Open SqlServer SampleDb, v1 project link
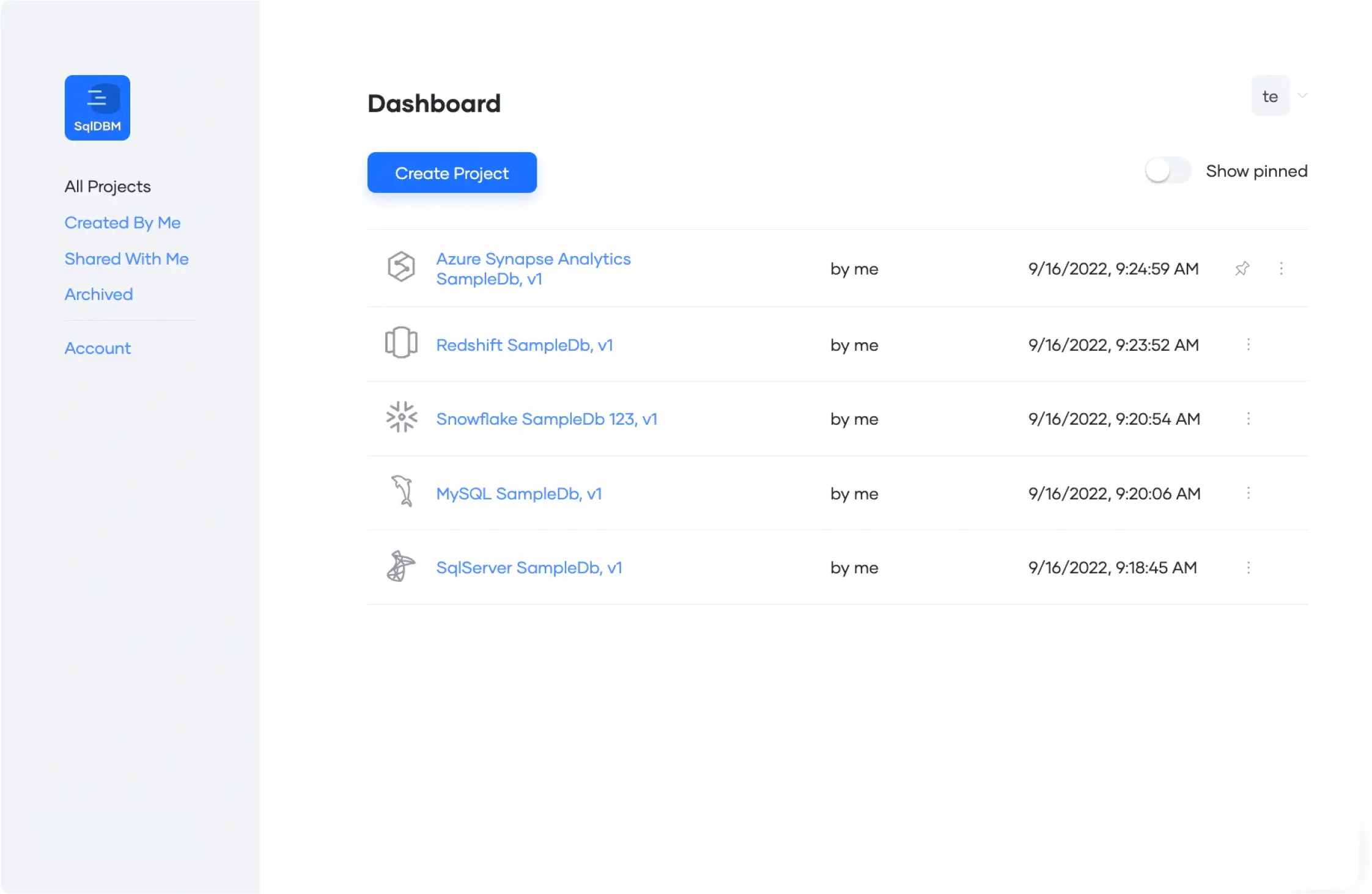Screen dimensions: 1372x894 (x=529, y=567)
